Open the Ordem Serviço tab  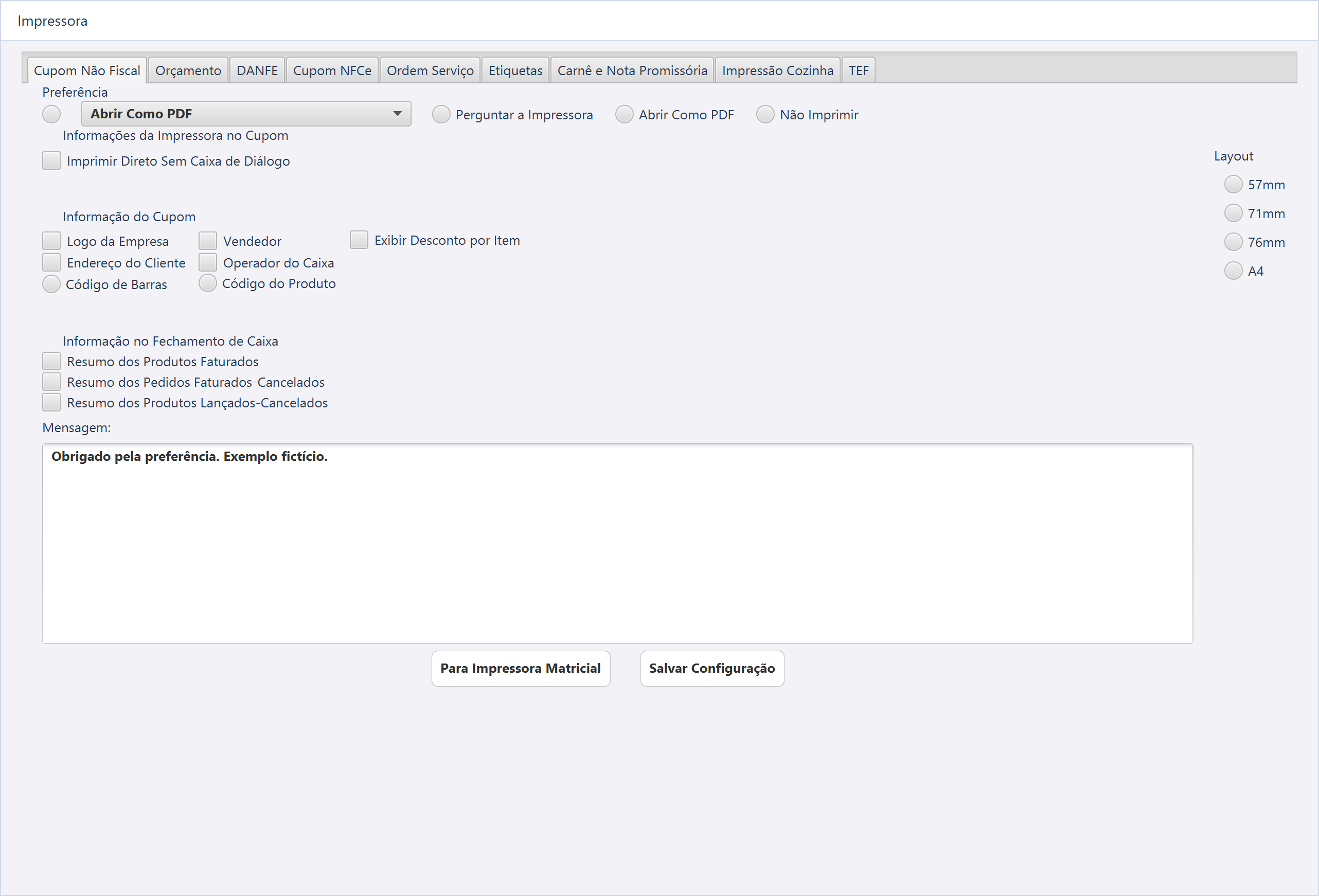pyautogui.click(x=430, y=70)
